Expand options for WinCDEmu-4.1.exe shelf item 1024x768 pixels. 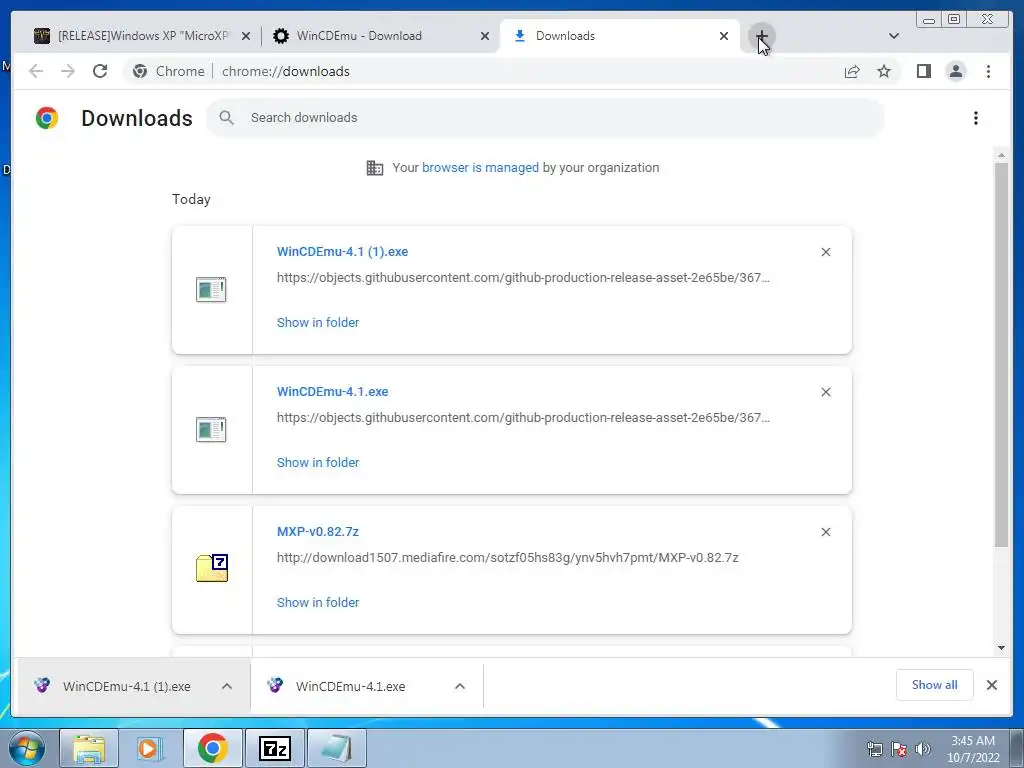pyautogui.click(x=460, y=686)
